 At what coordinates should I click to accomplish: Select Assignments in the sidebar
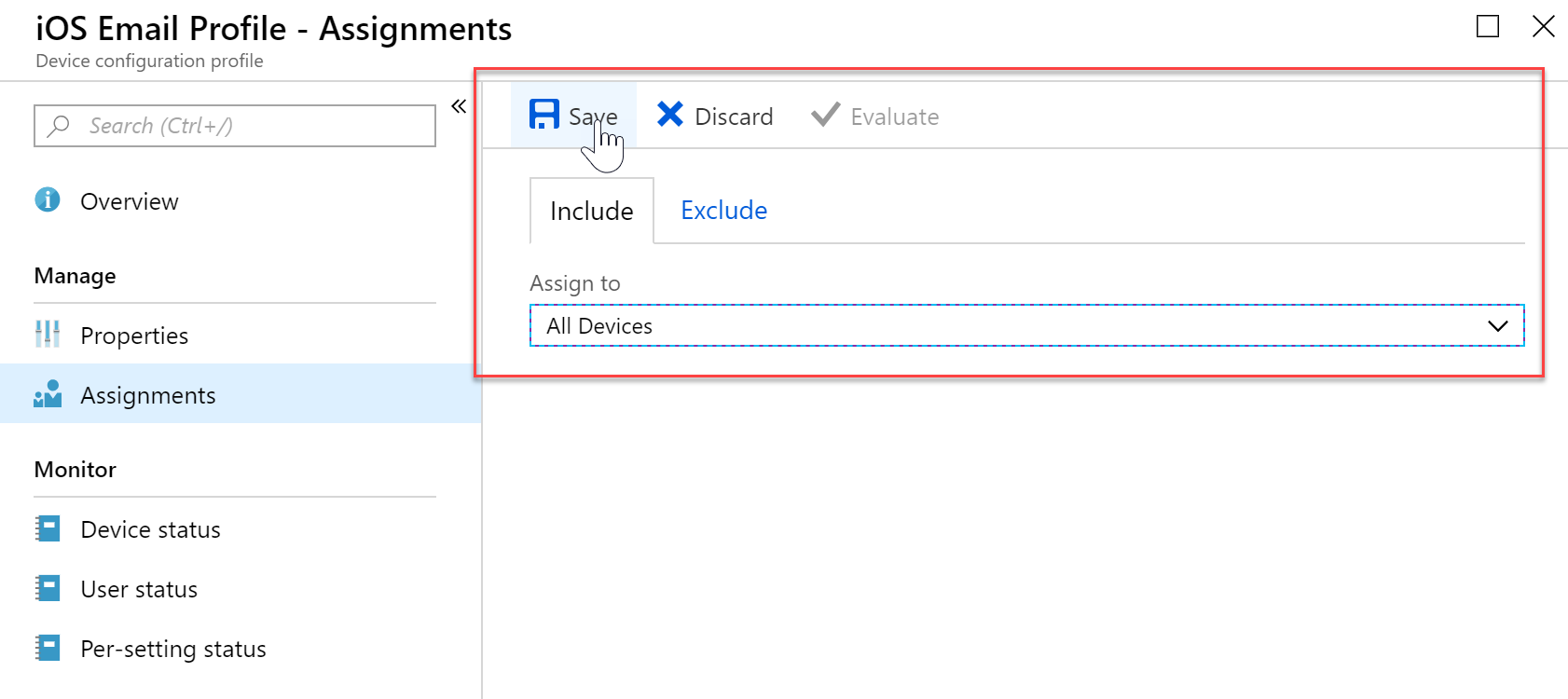click(x=241, y=393)
